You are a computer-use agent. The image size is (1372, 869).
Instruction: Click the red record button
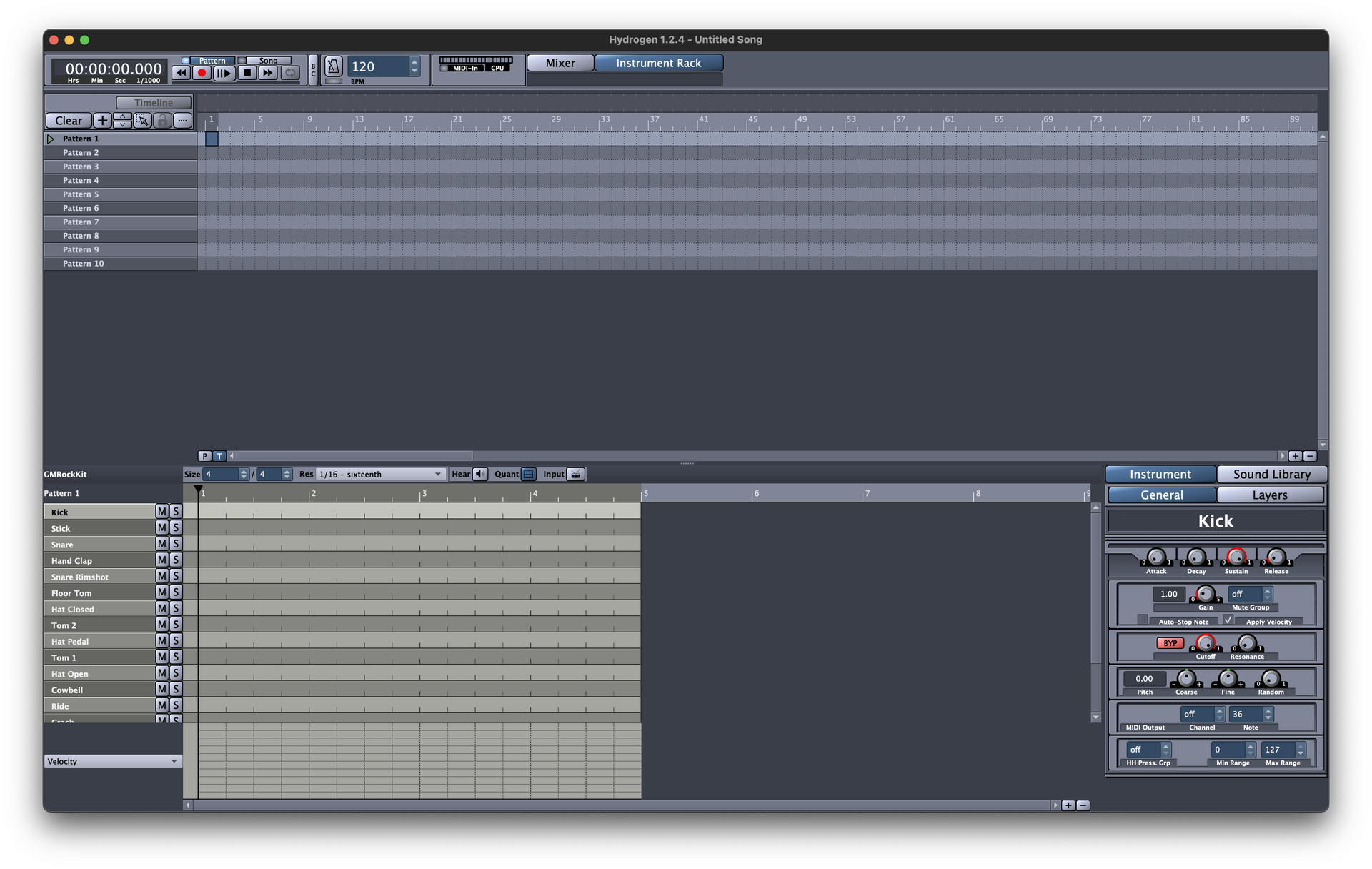pos(202,72)
